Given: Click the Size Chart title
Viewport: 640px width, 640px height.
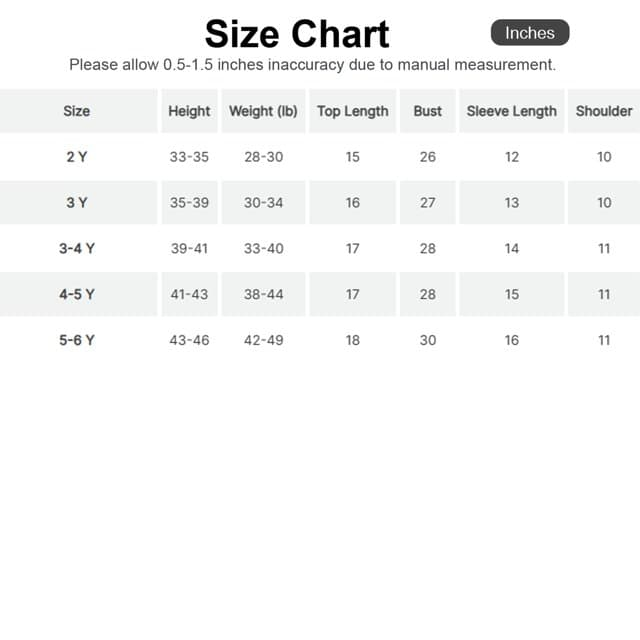Looking at the screenshot, I should point(297,34).
